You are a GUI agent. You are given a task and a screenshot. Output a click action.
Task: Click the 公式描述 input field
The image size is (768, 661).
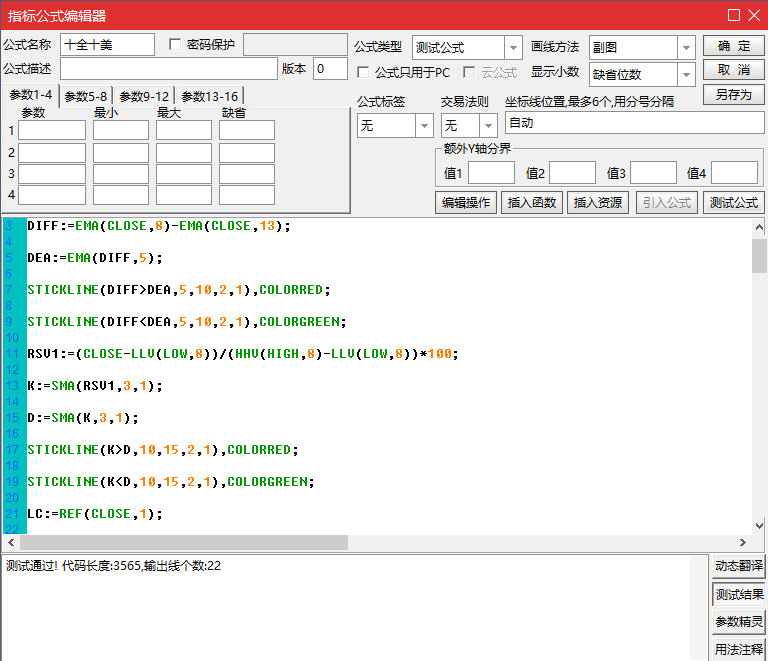[x=168, y=69]
